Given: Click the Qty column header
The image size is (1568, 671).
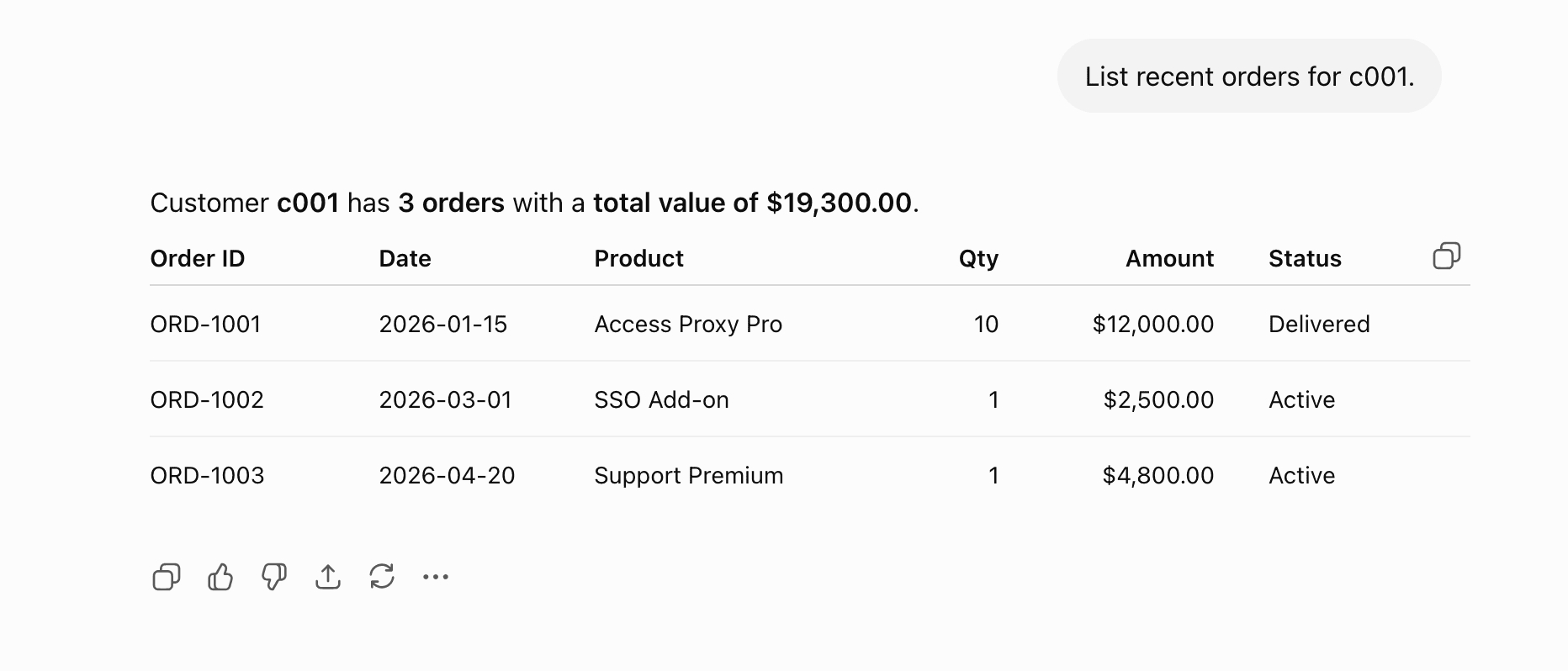Looking at the screenshot, I should tap(978, 258).
